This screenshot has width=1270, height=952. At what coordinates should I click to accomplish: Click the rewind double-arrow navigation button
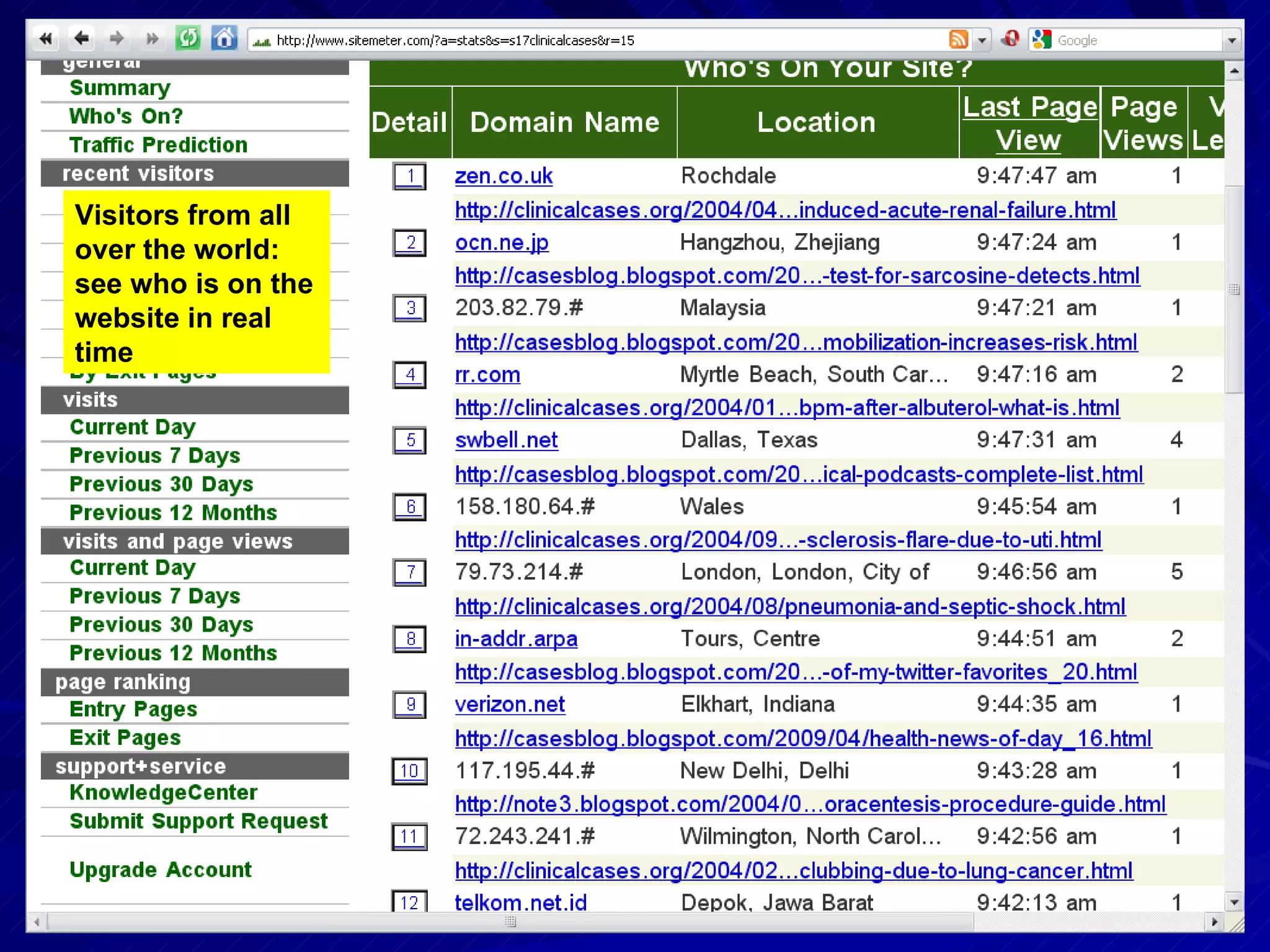(45, 39)
